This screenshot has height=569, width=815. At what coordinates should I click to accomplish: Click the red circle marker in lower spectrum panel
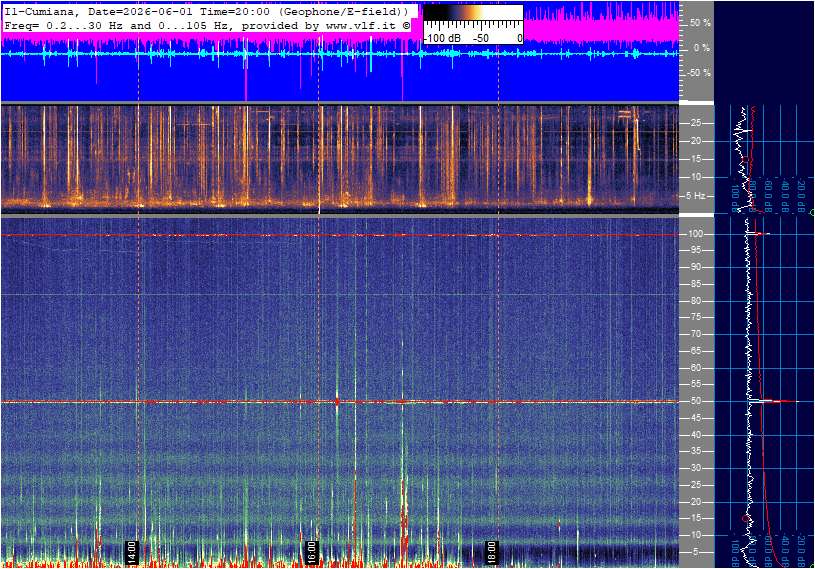pos(745,518)
